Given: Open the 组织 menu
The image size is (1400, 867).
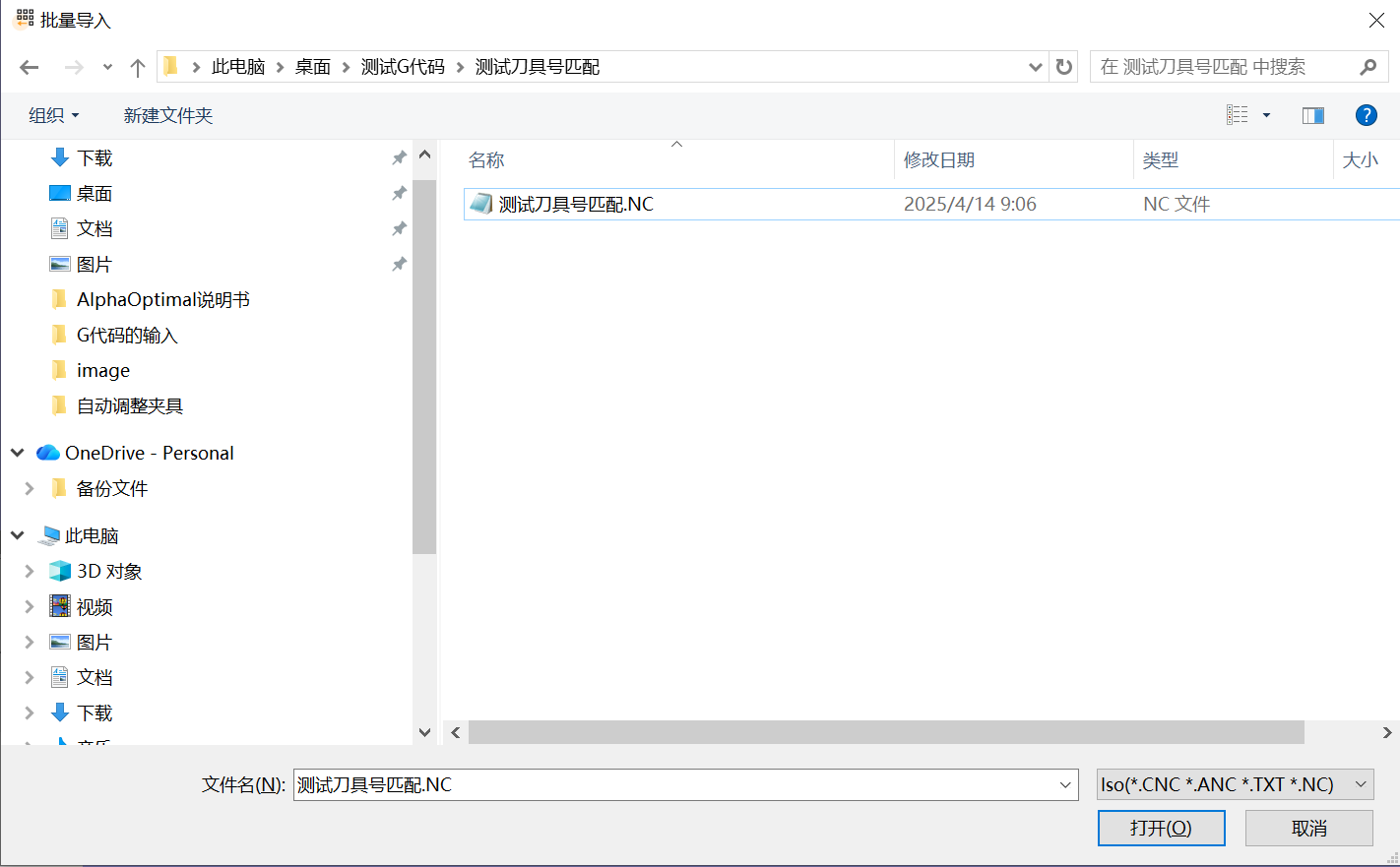Looking at the screenshot, I should click(54, 115).
